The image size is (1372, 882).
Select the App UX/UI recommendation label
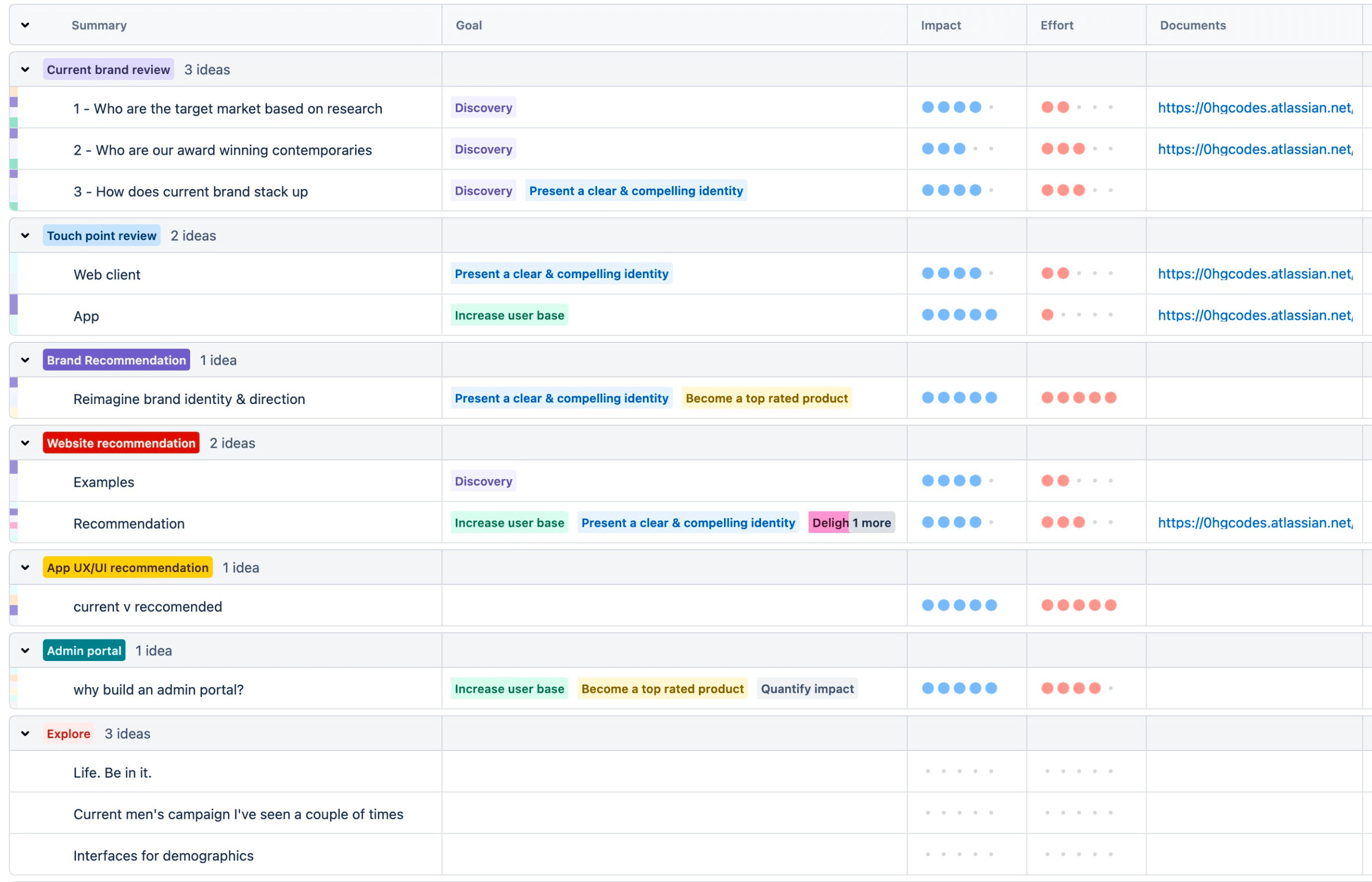point(128,567)
